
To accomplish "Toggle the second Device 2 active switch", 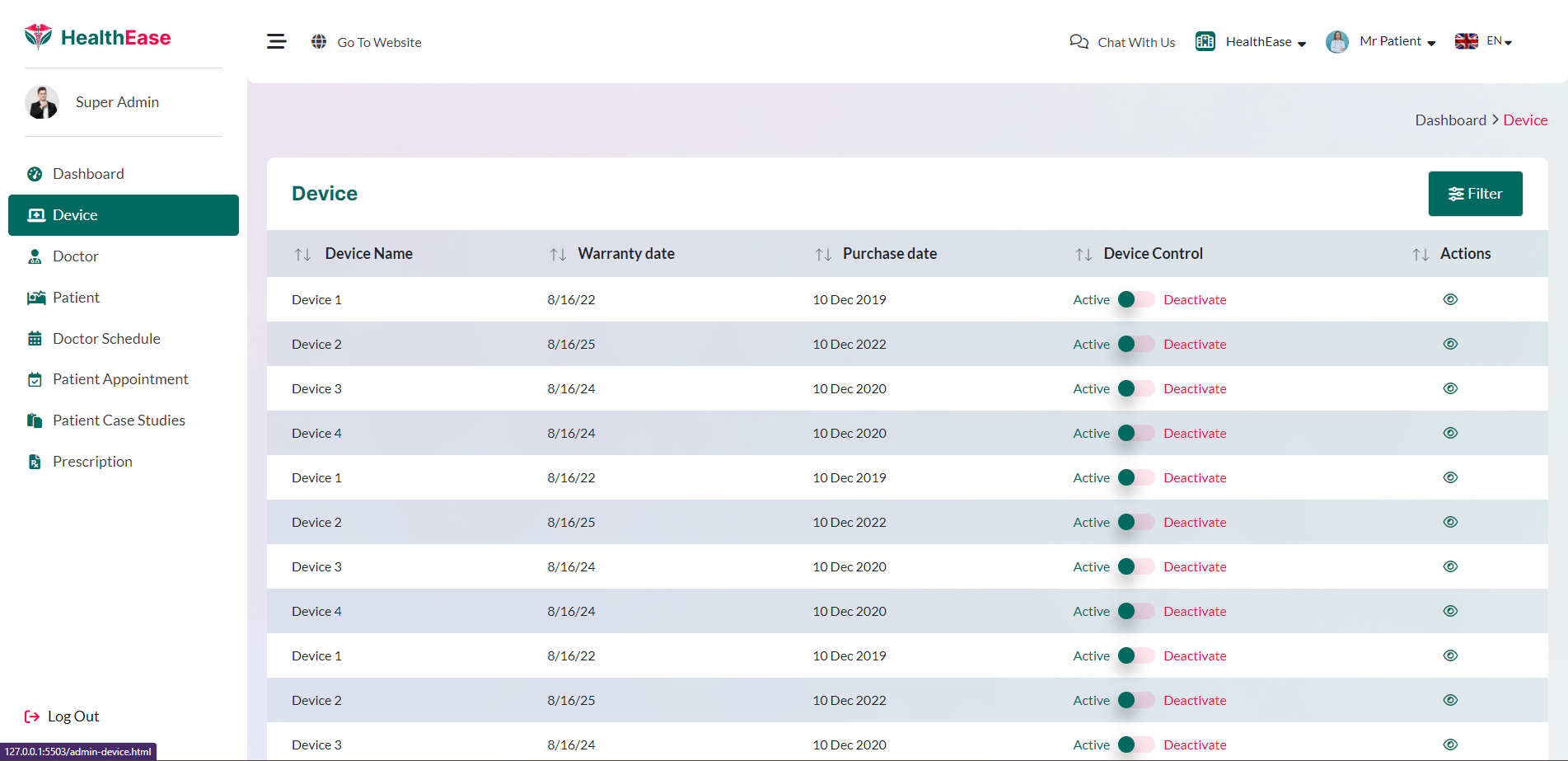I will (1136, 522).
